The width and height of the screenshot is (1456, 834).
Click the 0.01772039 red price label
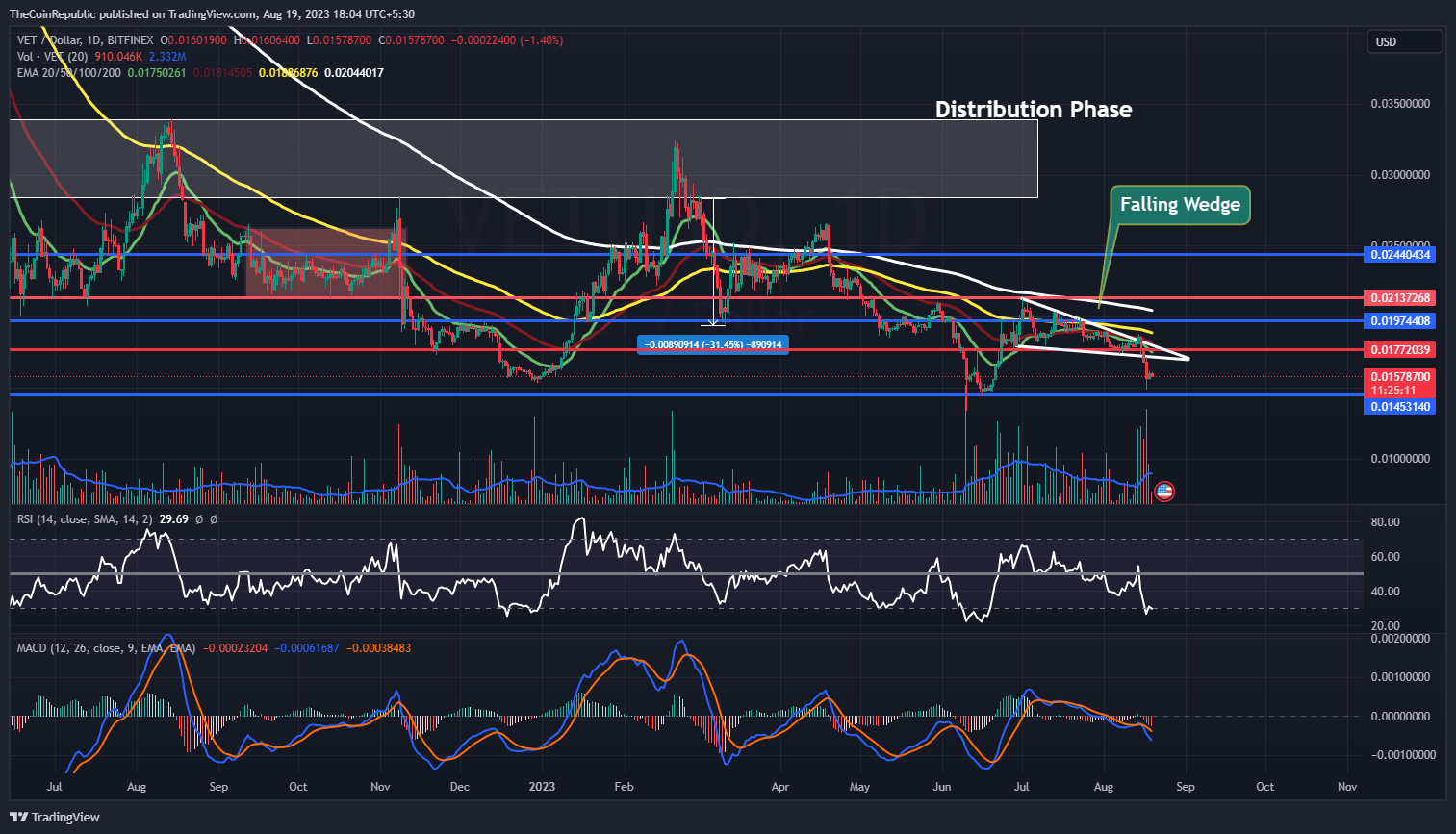pos(1400,350)
